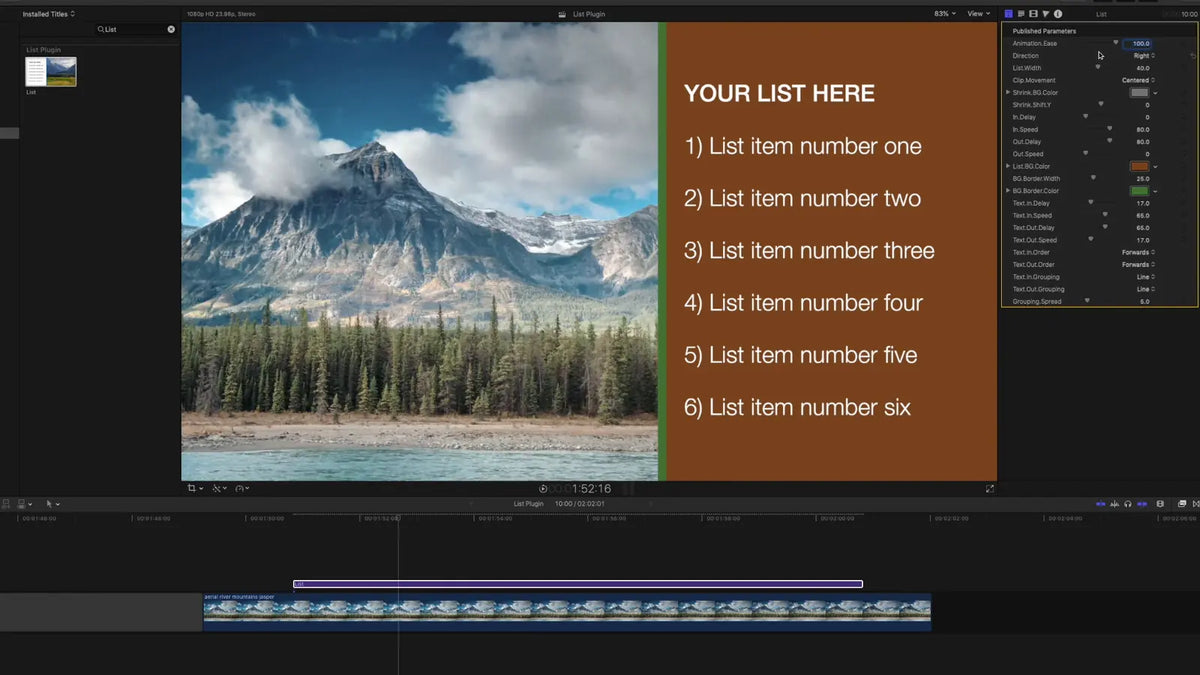Toggle video skimming in timeline toolbar
This screenshot has height=675, width=1200.
pos(1100,504)
